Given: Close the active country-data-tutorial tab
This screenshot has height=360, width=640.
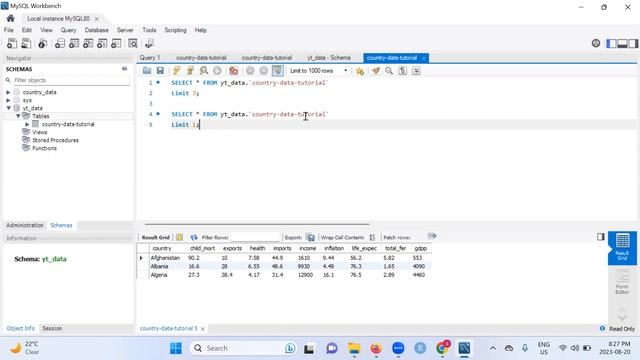Looking at the screenshot, I should pyautogui.click(x=424, y=58).
